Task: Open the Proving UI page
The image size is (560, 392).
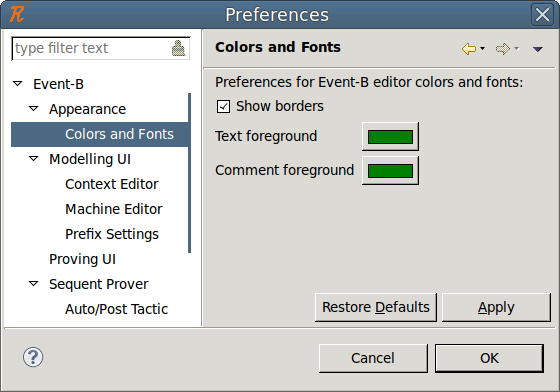Action: (82, 259)
